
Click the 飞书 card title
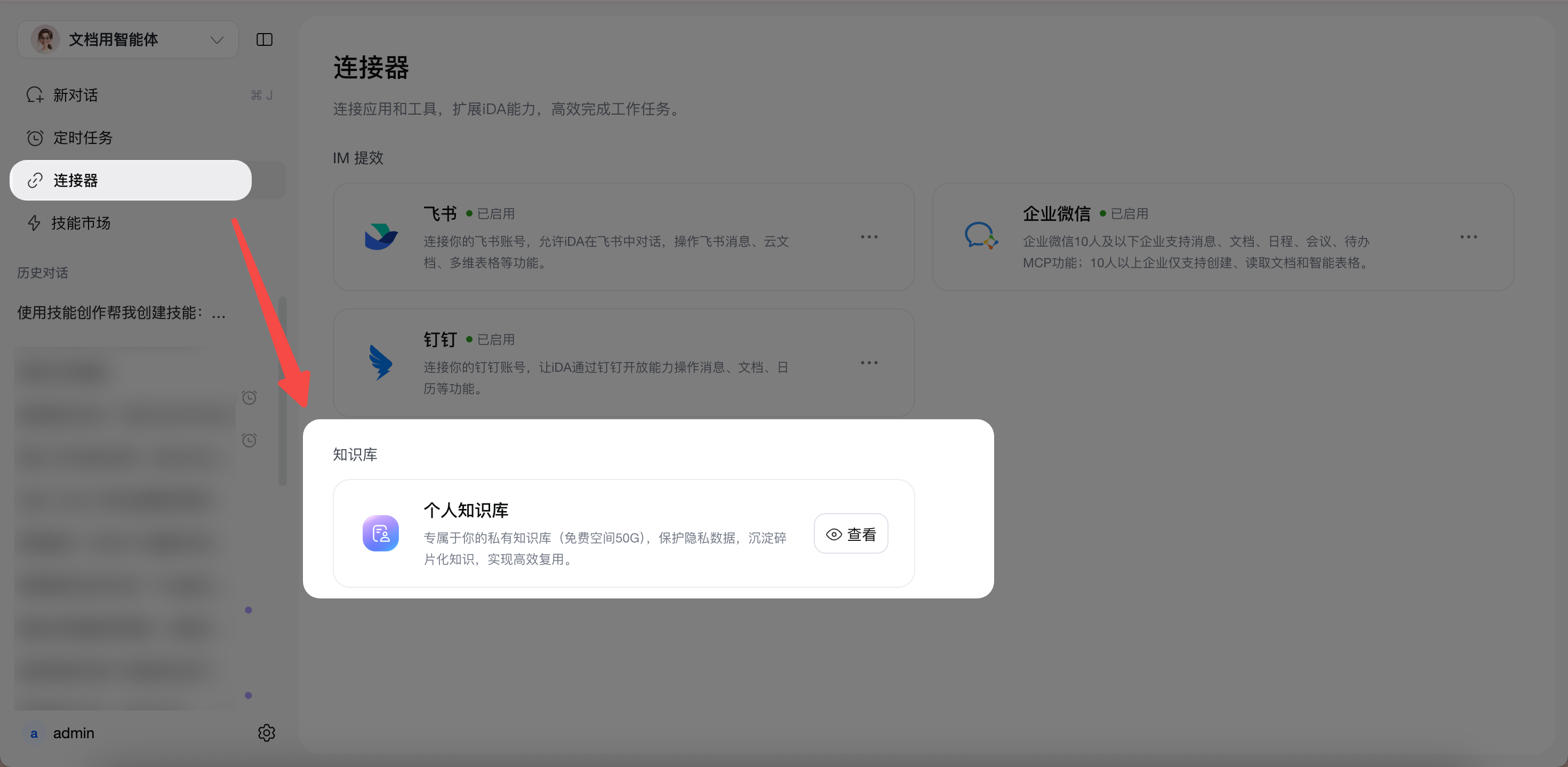440,214
